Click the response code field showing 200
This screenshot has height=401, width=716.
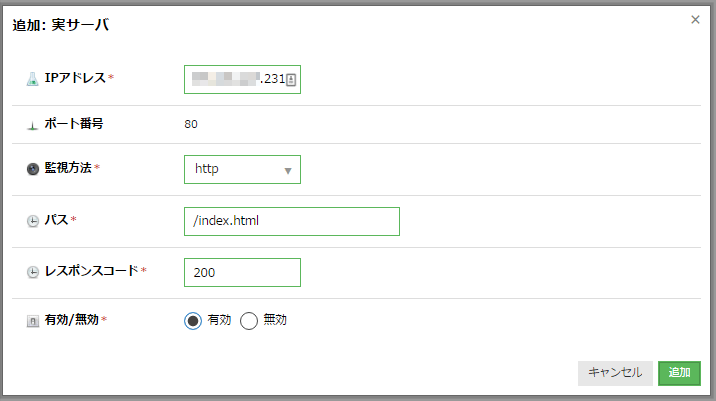pos(242,273)
